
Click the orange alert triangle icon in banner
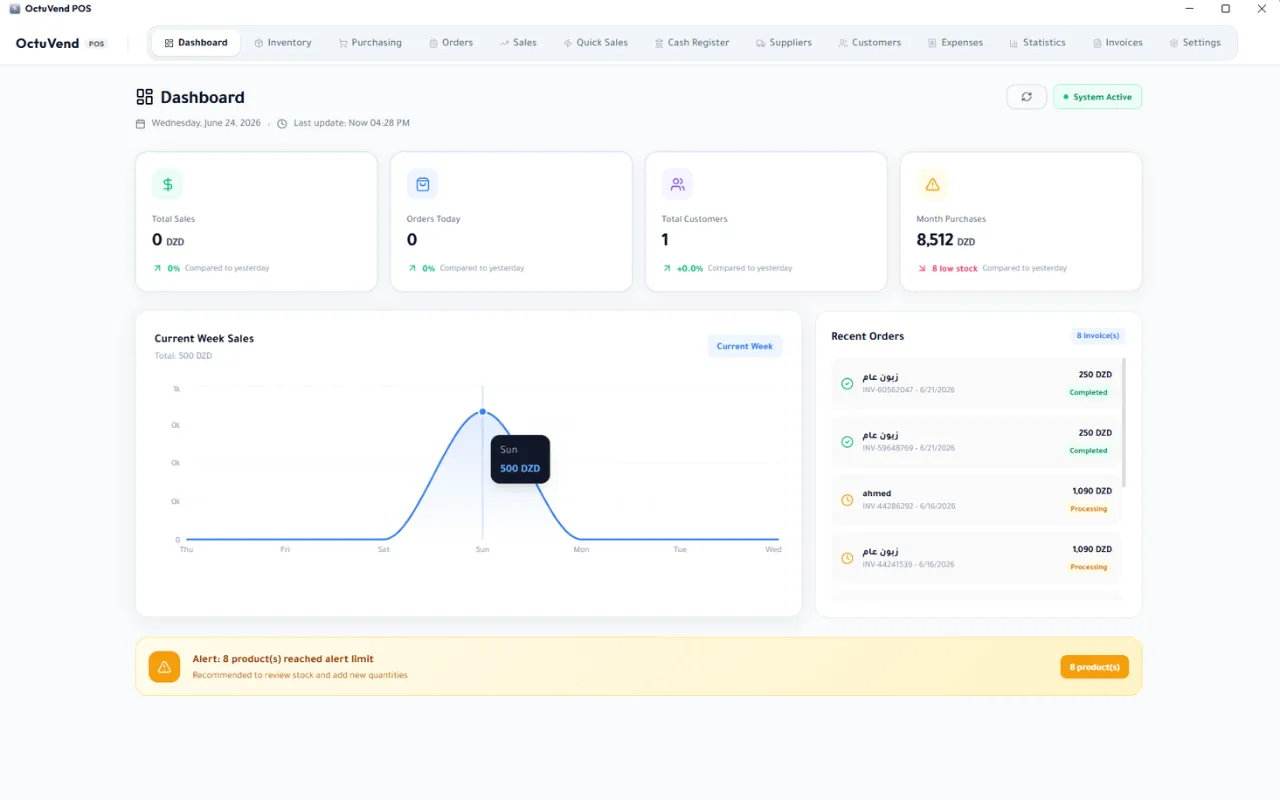click(164, 667)
